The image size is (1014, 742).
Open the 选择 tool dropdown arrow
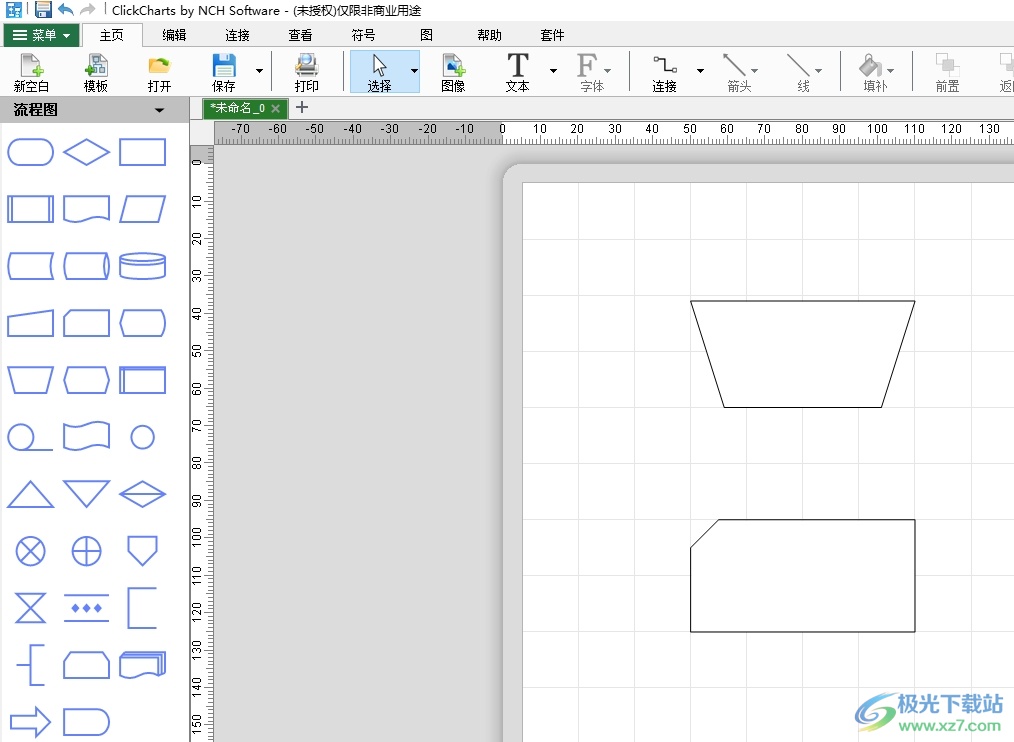[x=414, y=71]
